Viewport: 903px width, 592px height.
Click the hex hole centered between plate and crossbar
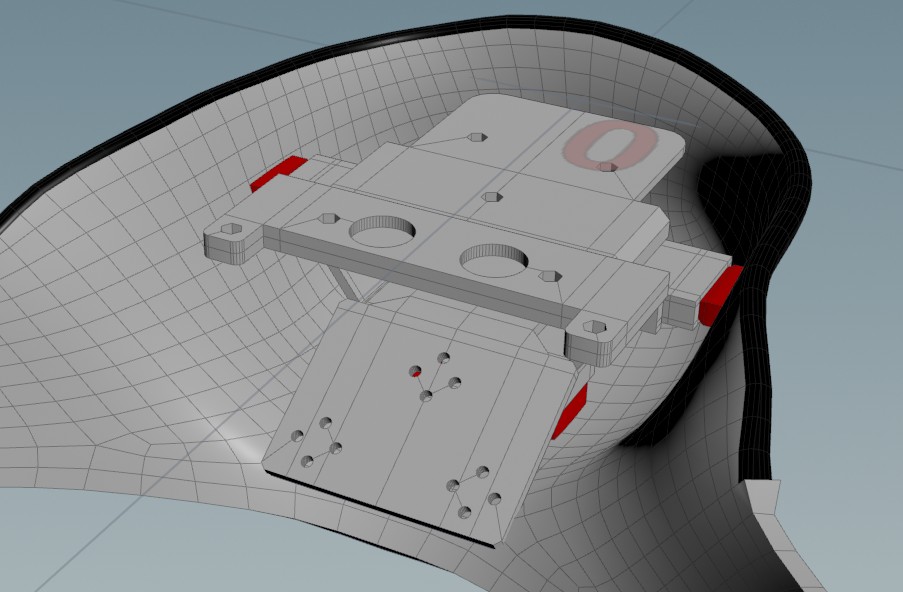click(490, 197)
